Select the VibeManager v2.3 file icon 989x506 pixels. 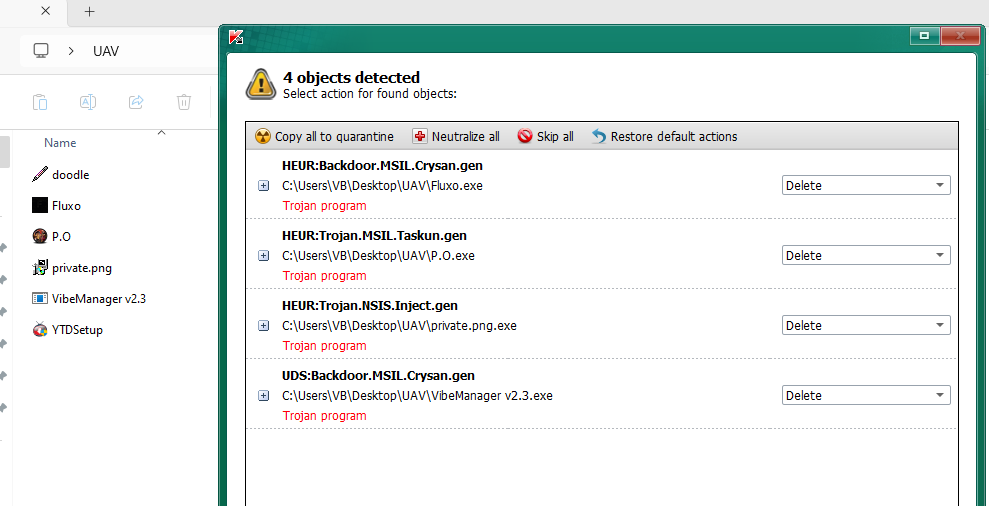click(x=40, y=298)
